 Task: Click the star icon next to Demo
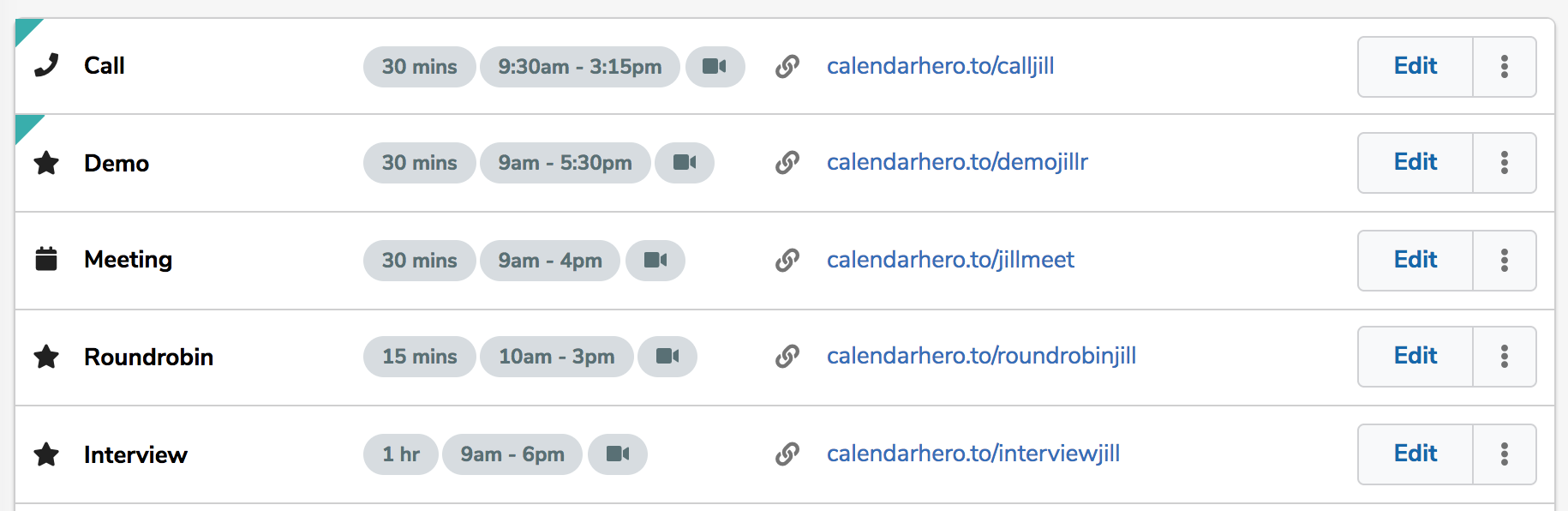(x=46, y=163)
